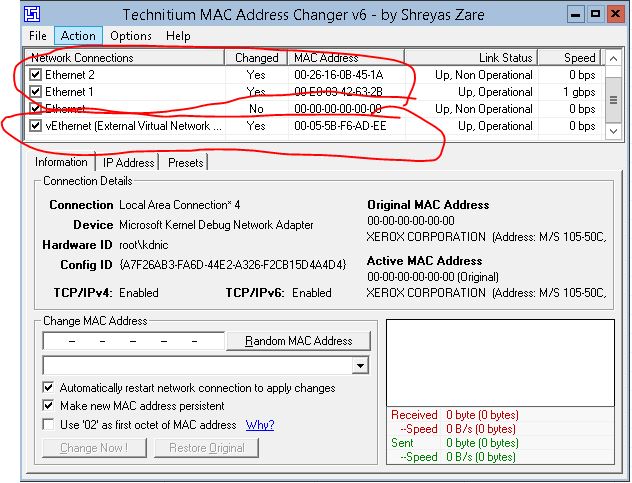Uncheck the Ethernet 2 connection checkbox
The height and width of the screenshot is (483, 632).
click(35, 75)
